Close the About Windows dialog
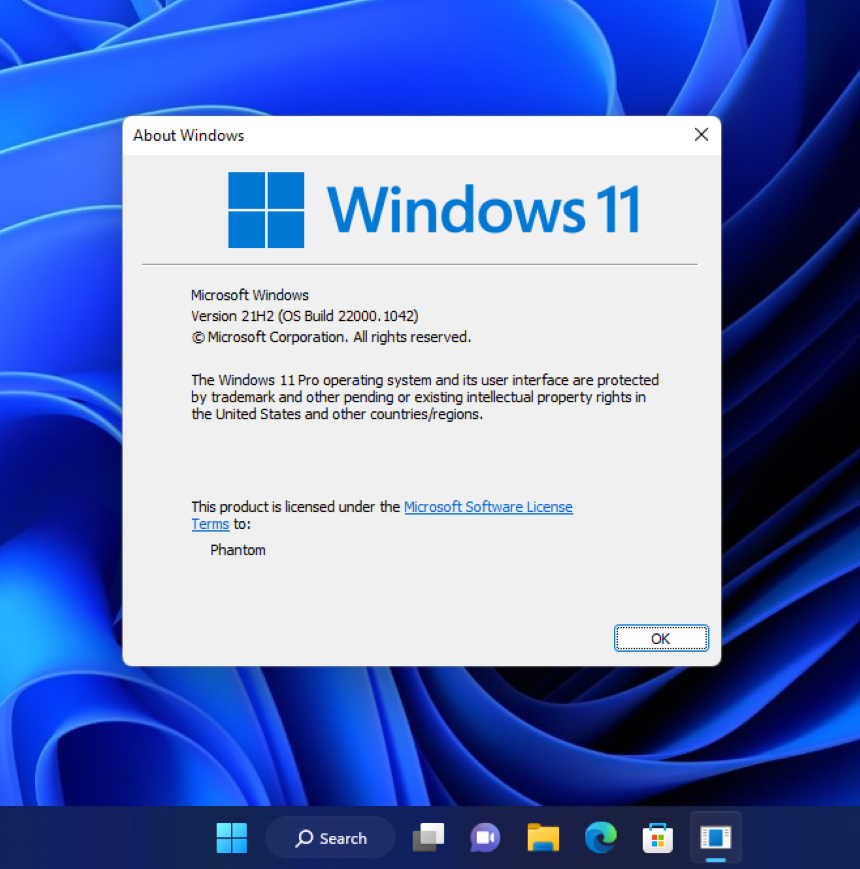 (x=701, y=135)
